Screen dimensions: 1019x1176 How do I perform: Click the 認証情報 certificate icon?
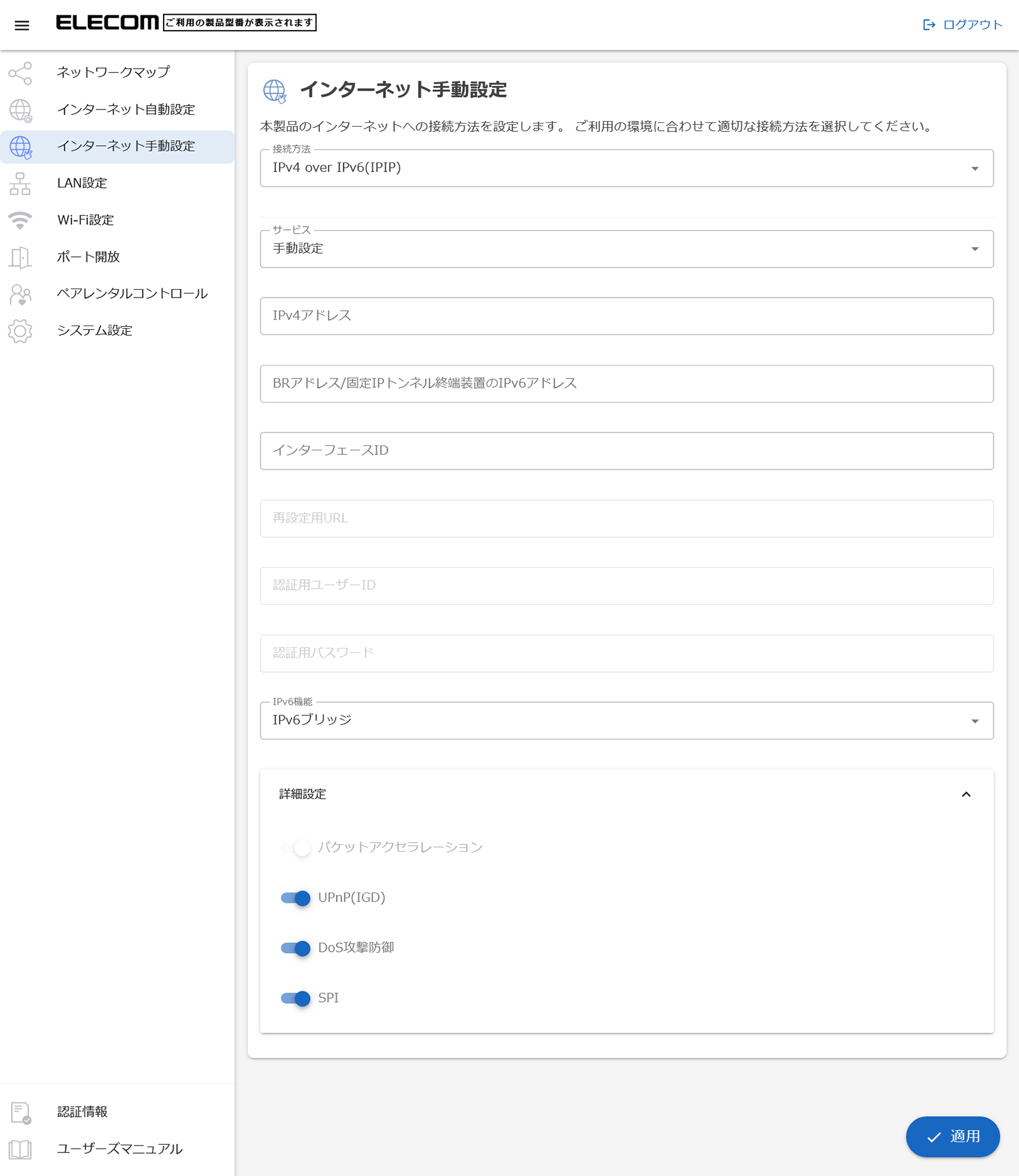20,1112
